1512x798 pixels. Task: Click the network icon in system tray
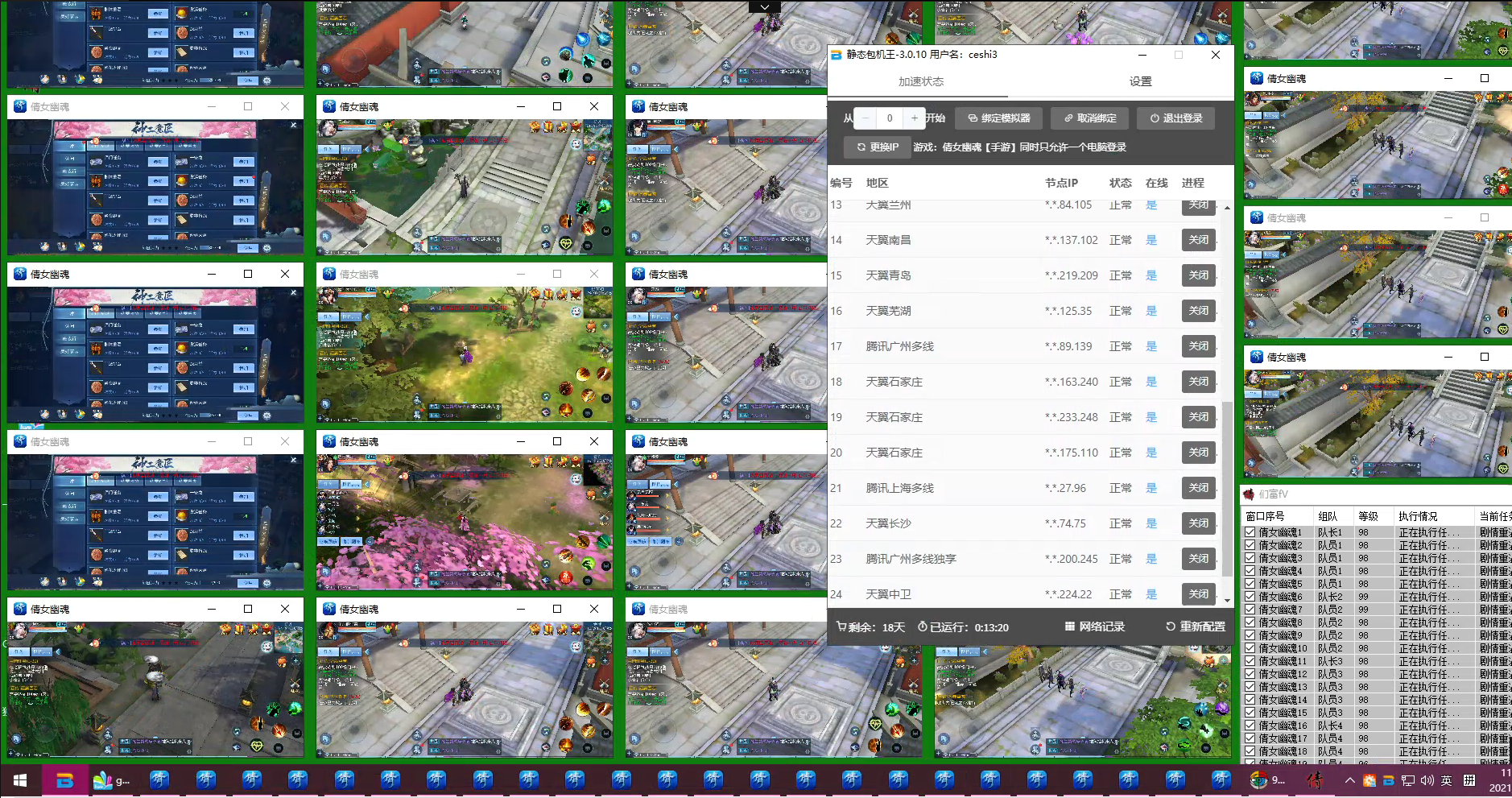(x=1407, y=780)
